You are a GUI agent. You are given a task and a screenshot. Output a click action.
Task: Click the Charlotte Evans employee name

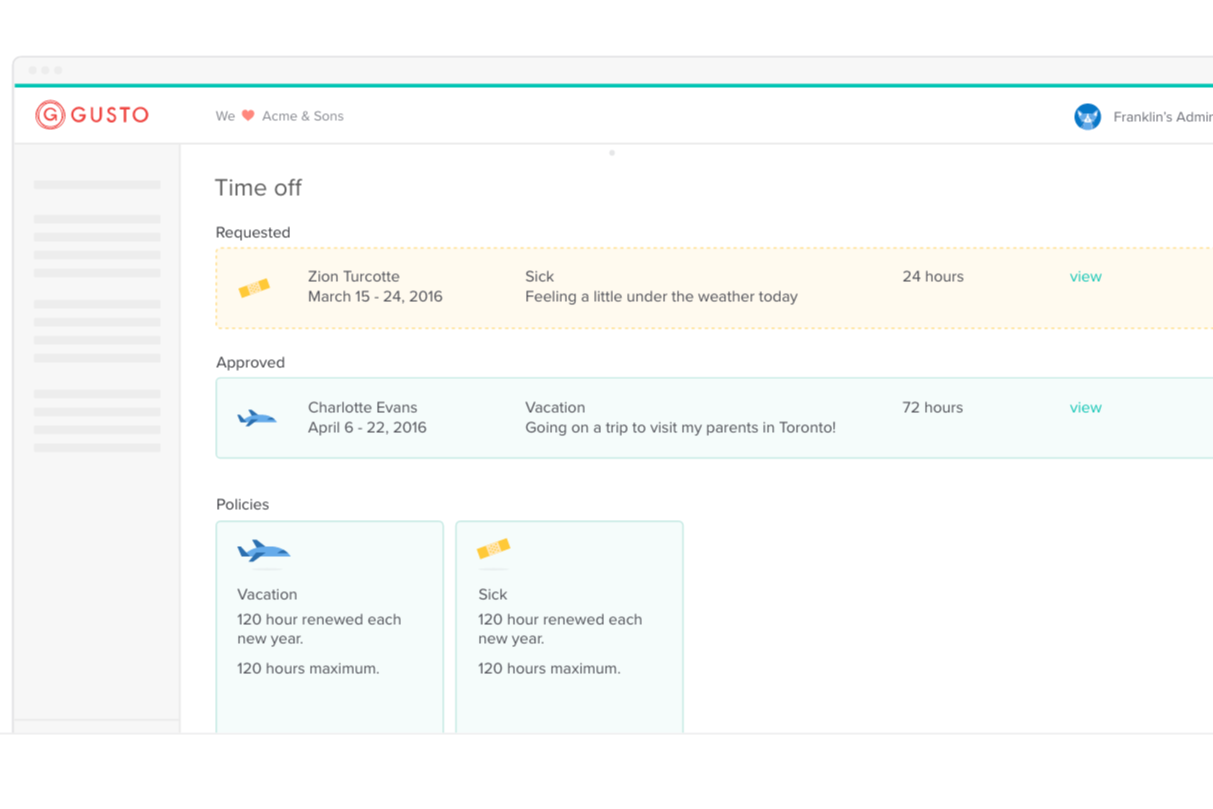362,408
